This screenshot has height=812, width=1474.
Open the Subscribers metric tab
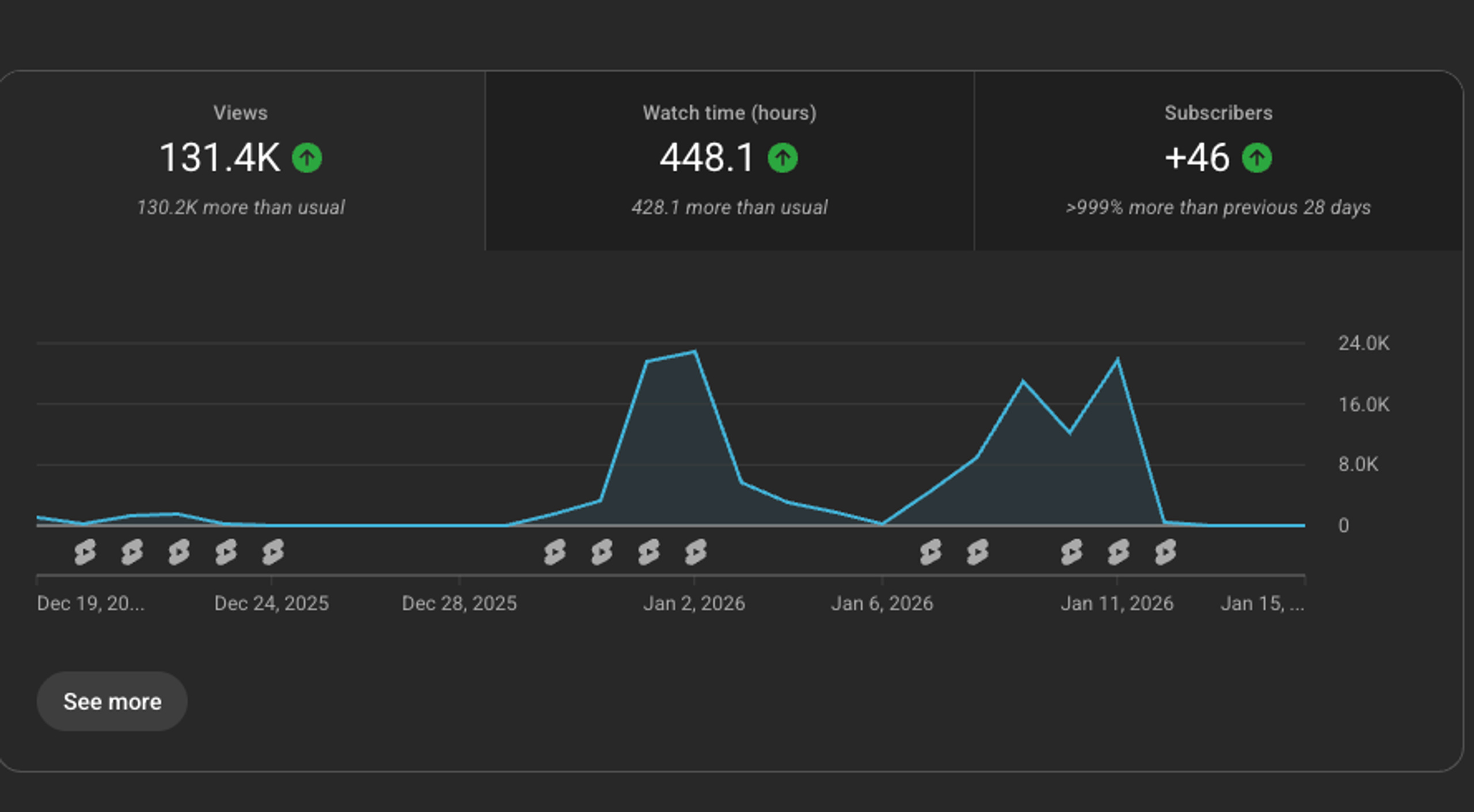coord(1218,161)
